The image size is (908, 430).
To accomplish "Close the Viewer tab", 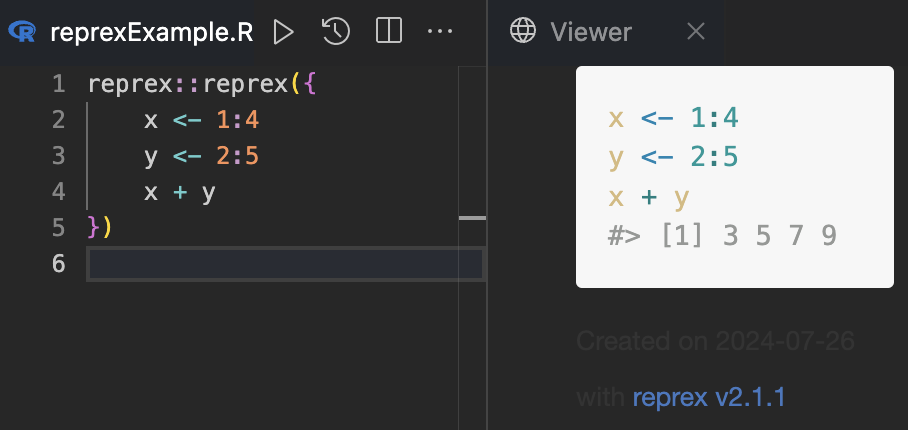I will [696, 32].
